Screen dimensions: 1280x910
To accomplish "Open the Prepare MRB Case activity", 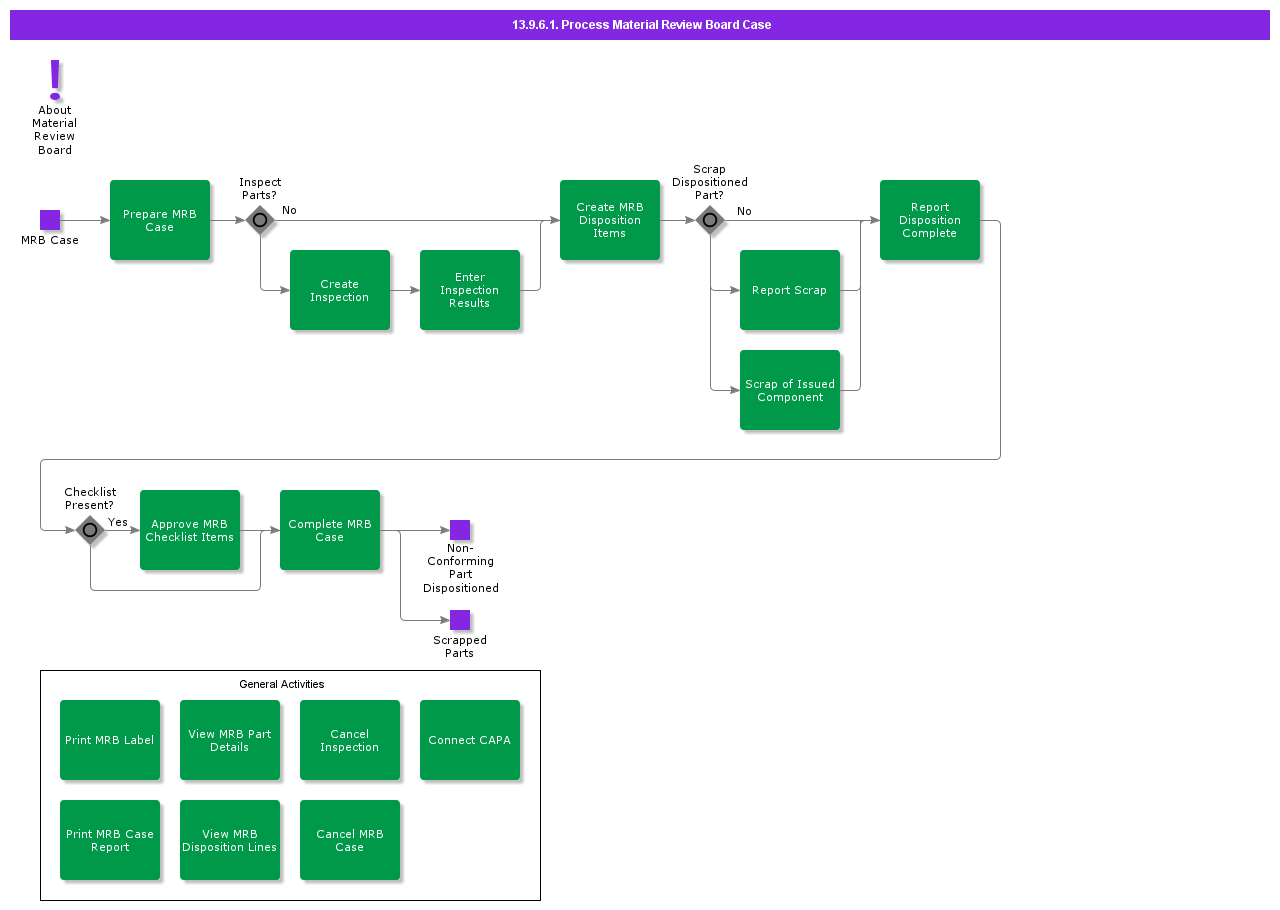I will click(x=160, y=220).
